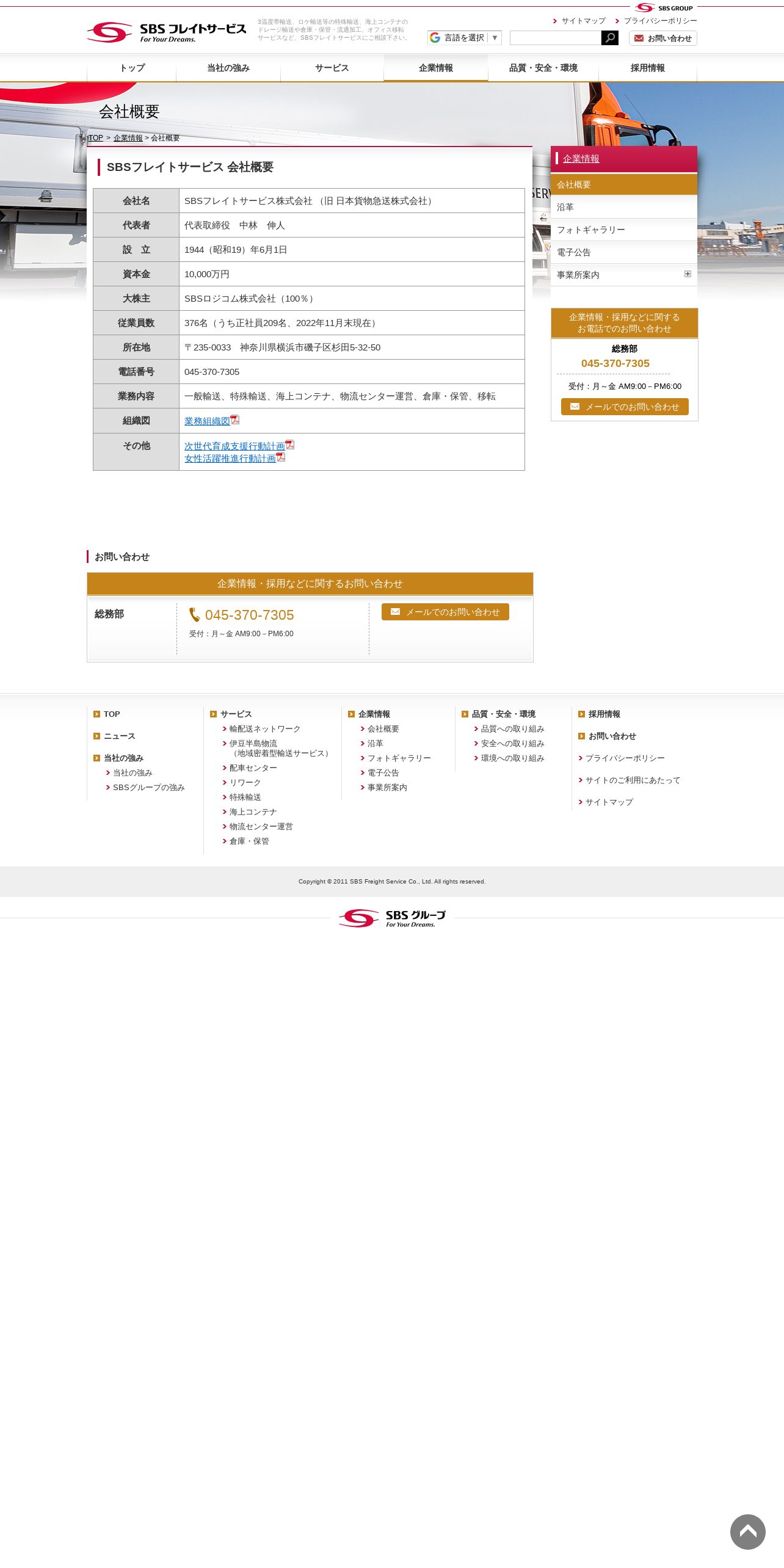The width and height of the screenshot is (784, 1568).
Task: Open footer 環境への取り組み link
Action: (513, 758)
